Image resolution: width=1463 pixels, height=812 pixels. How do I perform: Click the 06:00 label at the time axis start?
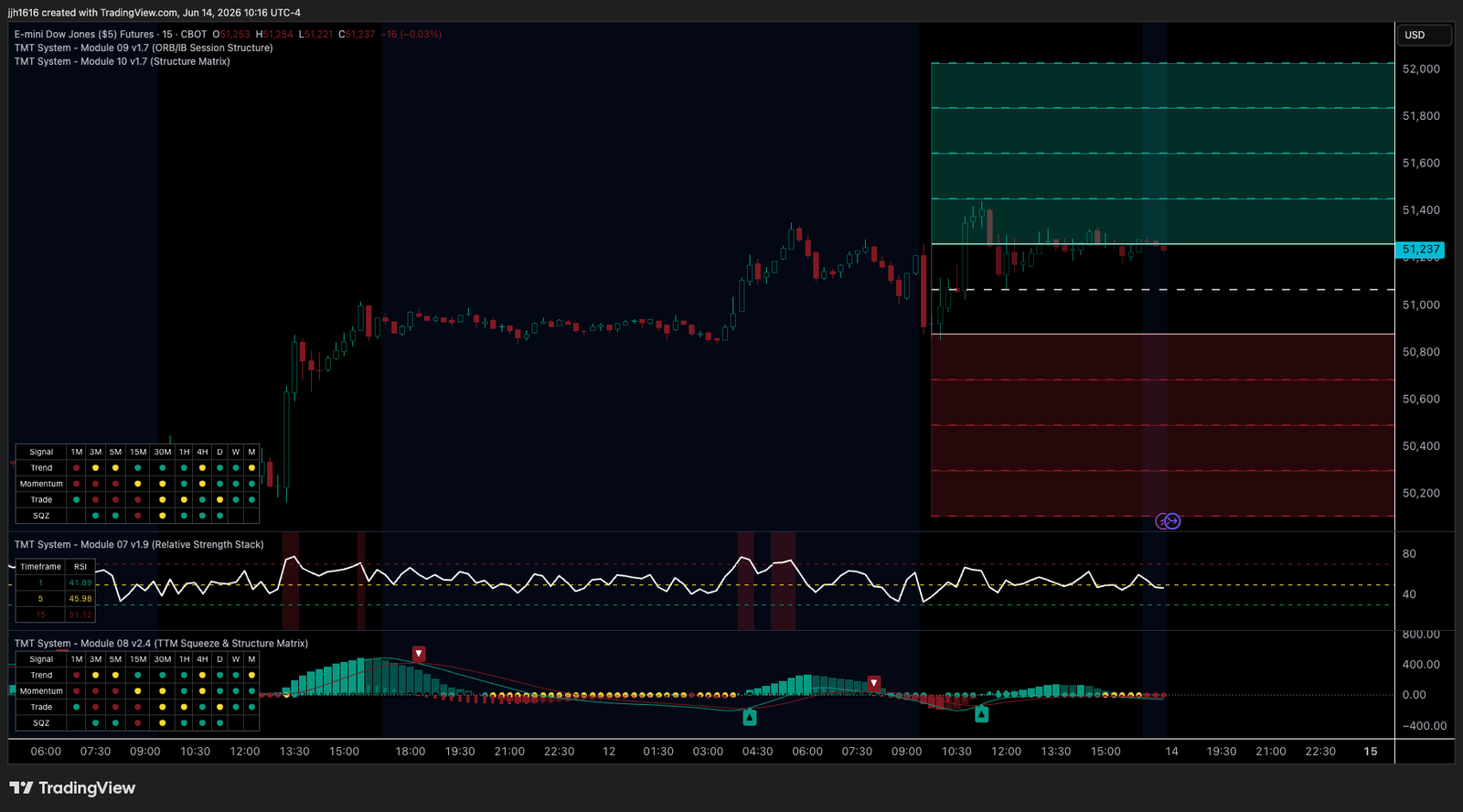pos(46,752)
